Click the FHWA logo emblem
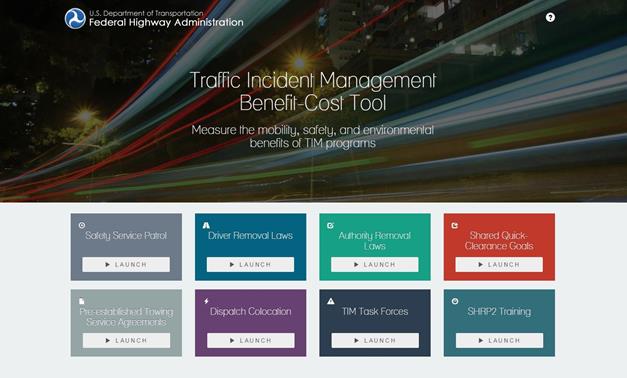The height and width of the screenshot is (378, 627). coord(75,18)
